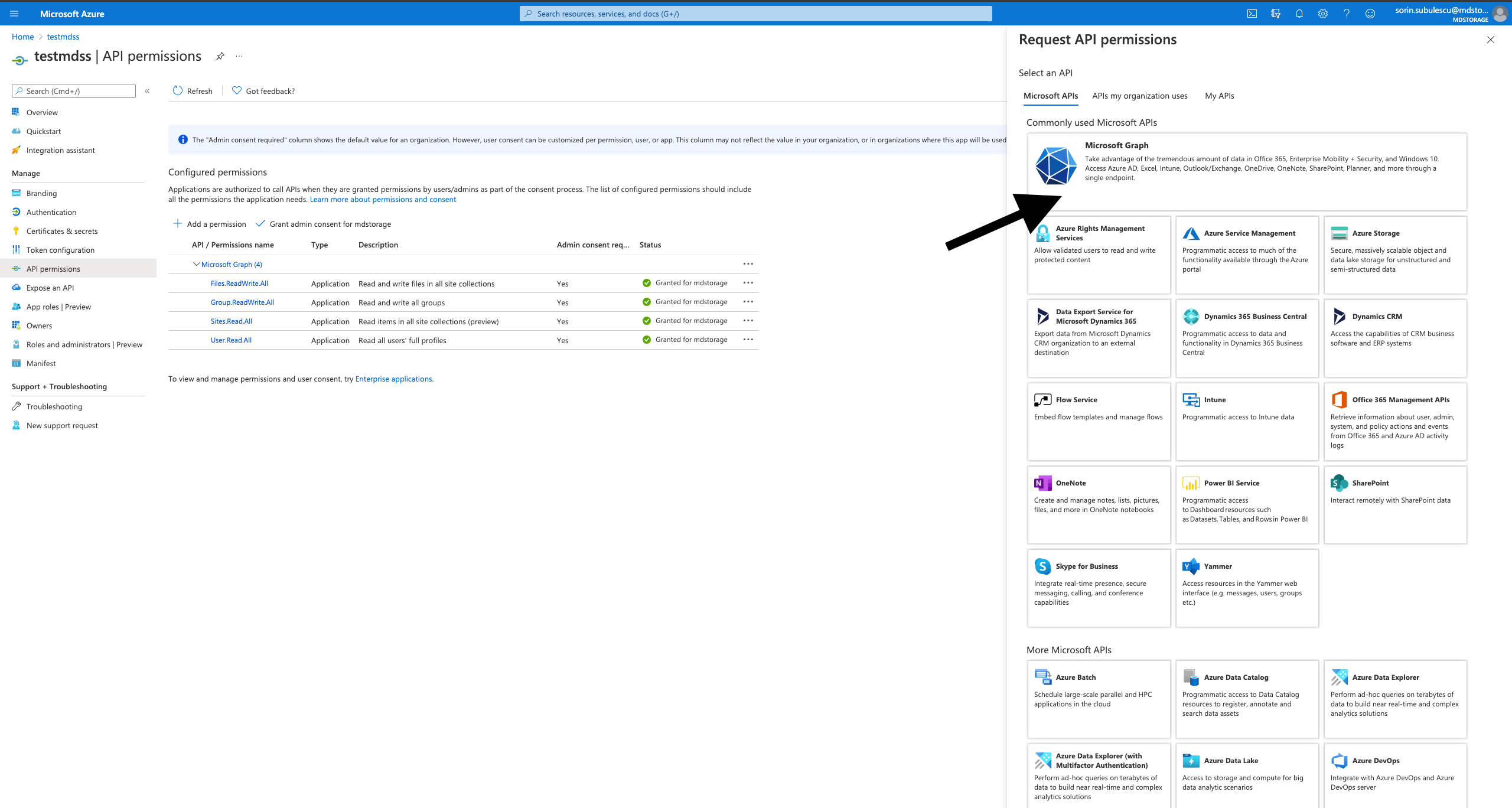
Task: Choose Office 365 Management APIs tile
Action: coord(1395,421)
